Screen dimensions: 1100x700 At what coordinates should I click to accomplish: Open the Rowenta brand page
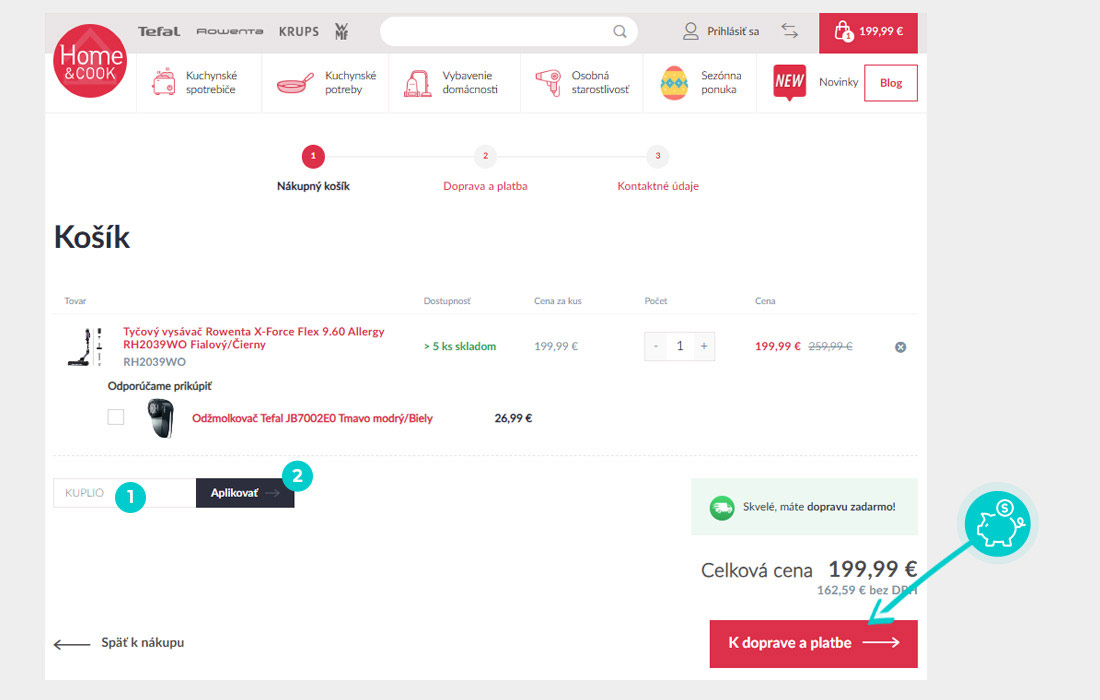point(229,32)
